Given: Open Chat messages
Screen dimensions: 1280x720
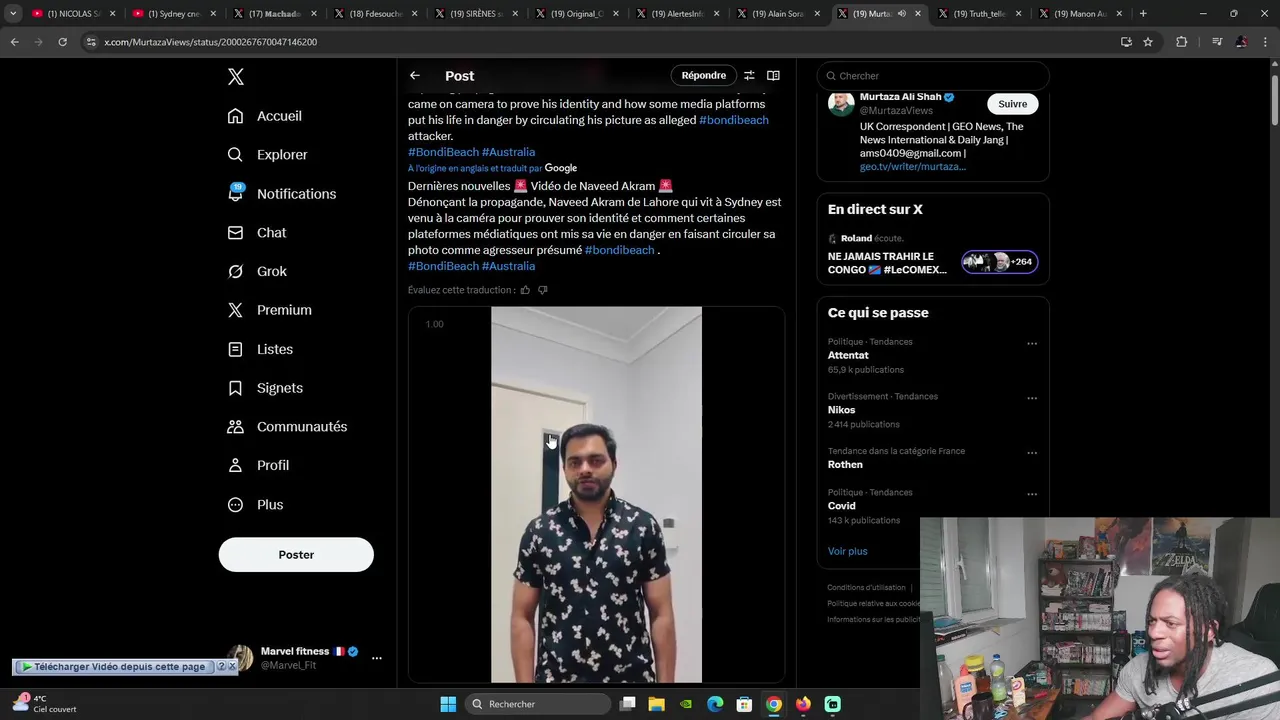Looking at the screenshot, I should (257, 232).
